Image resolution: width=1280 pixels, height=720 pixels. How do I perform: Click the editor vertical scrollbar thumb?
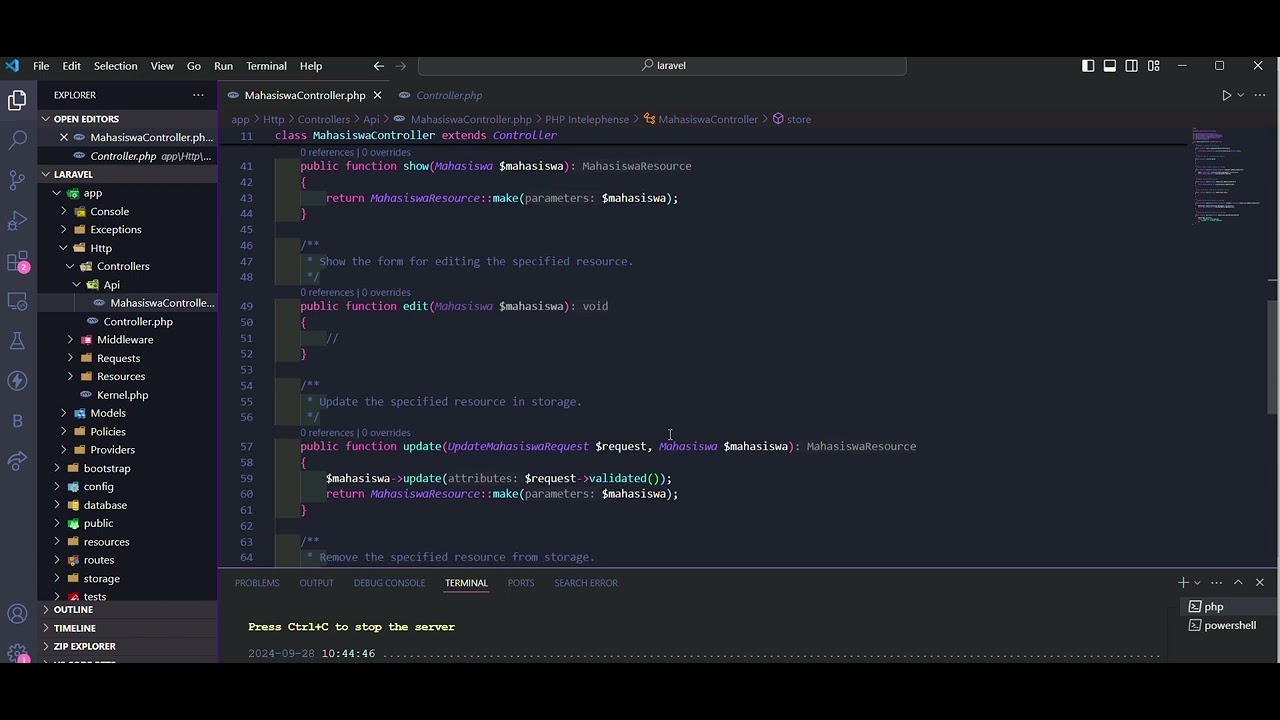1272,356
